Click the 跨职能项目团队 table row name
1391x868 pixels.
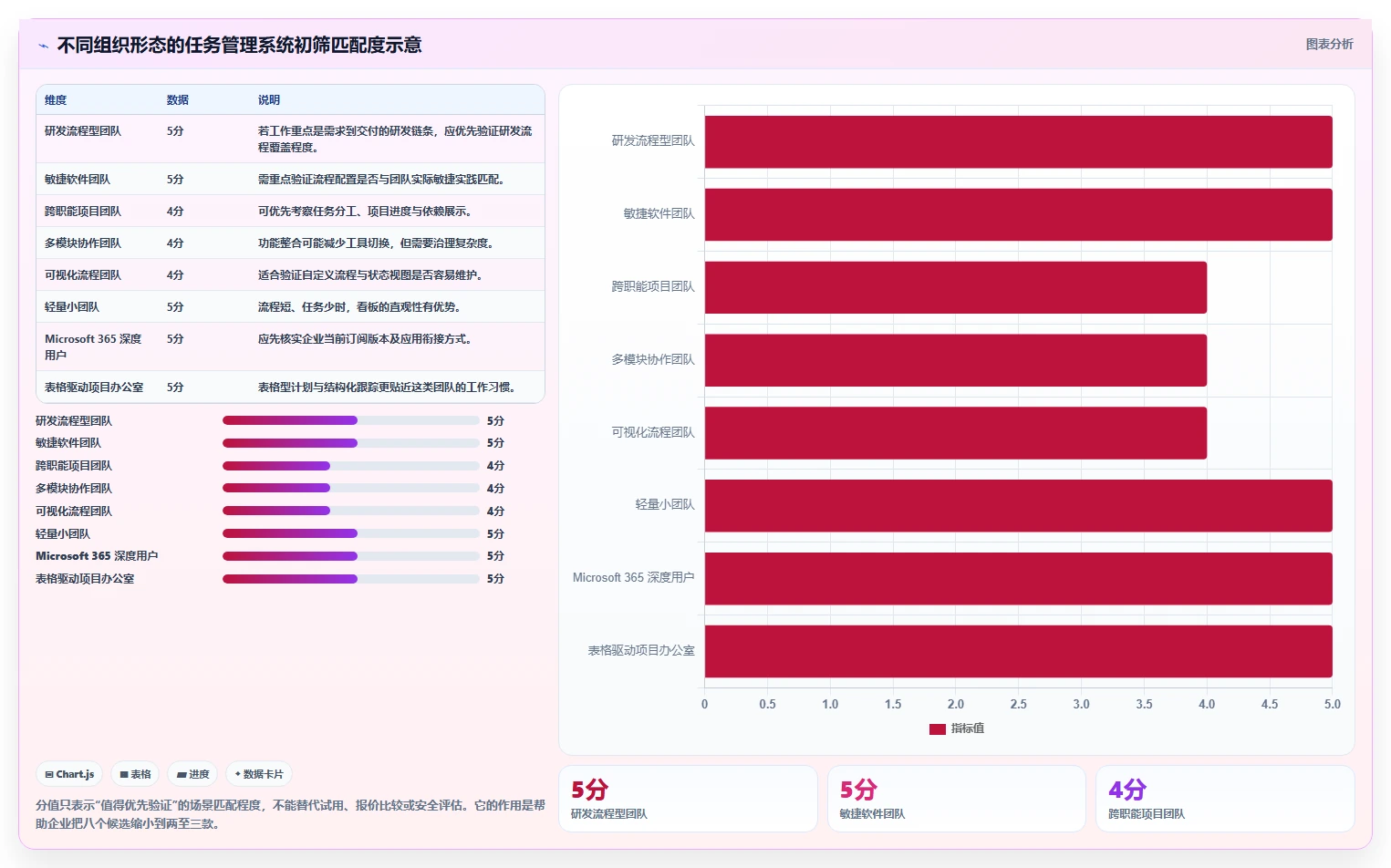[x=83, y=212]
